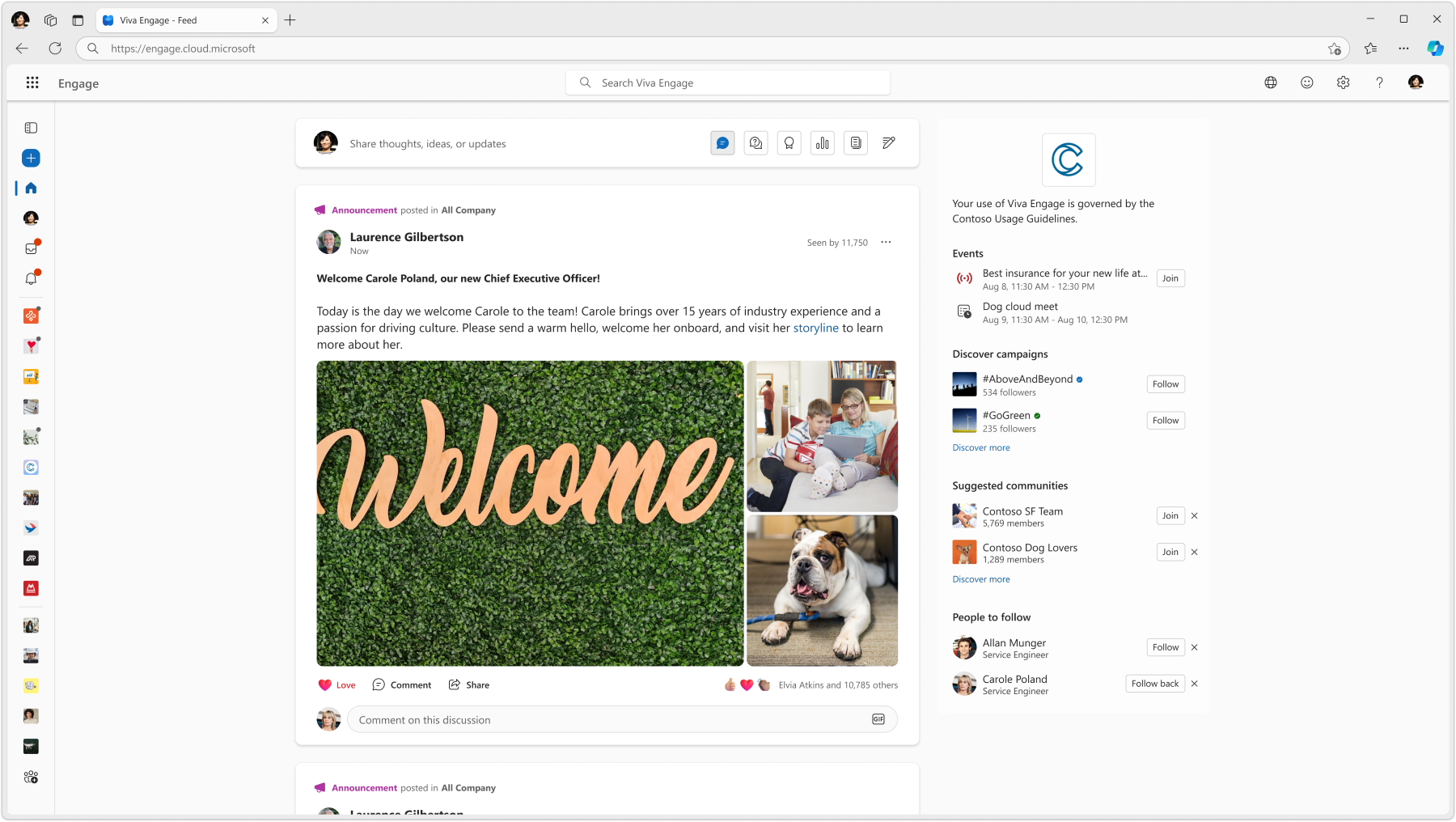1456x822 pixels.
Task: Click the browser address bar
Action: [x=712, y=49]
